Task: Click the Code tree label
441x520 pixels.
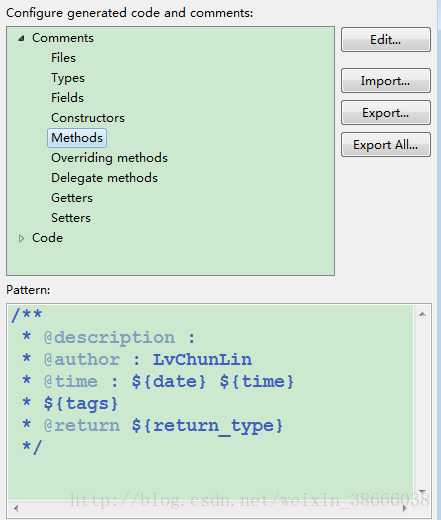Action: pos(47,238)
